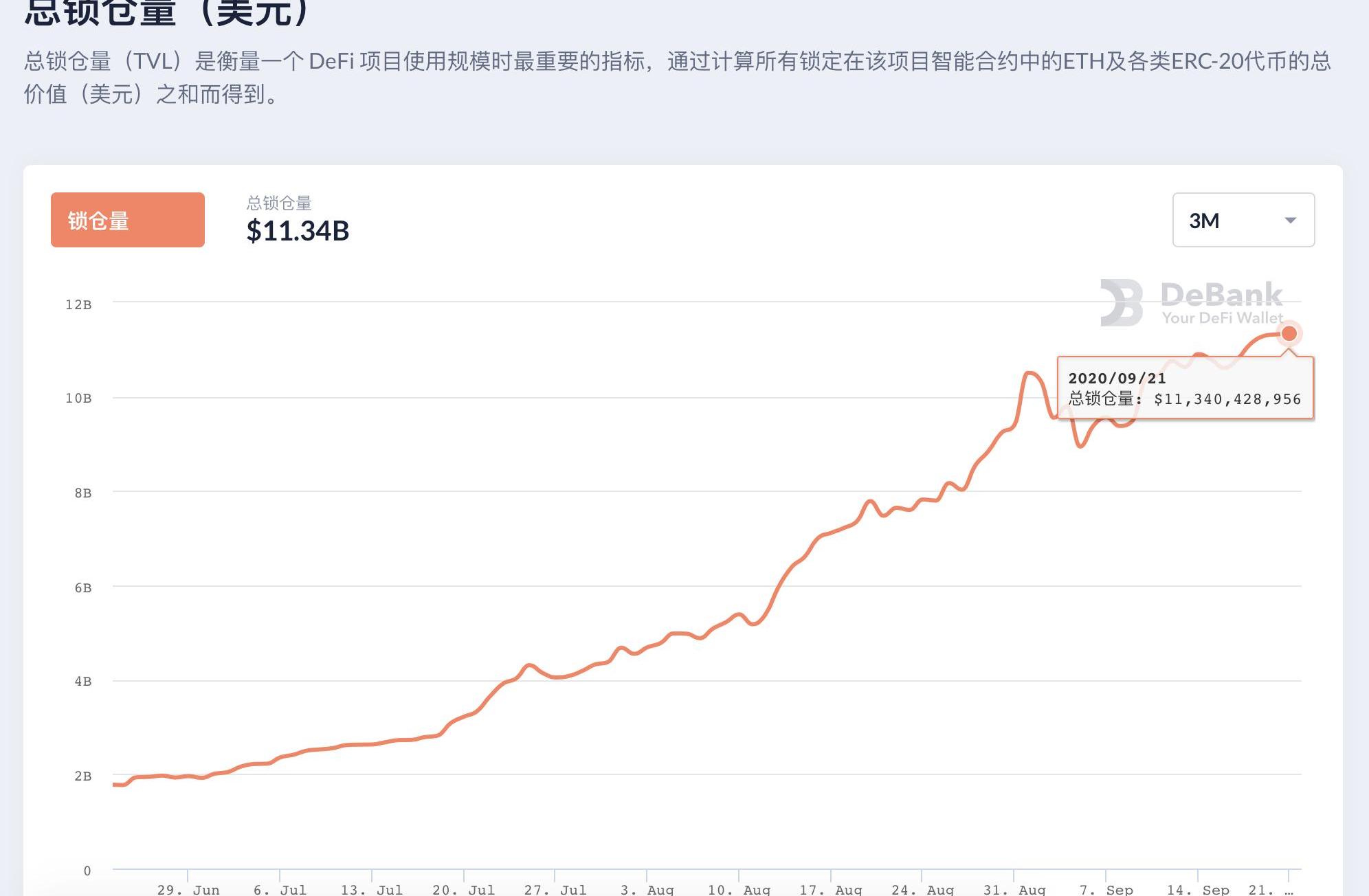Click the $11.34B total value text
Screen dimensions: 1369x896
[x=298, y=231]
